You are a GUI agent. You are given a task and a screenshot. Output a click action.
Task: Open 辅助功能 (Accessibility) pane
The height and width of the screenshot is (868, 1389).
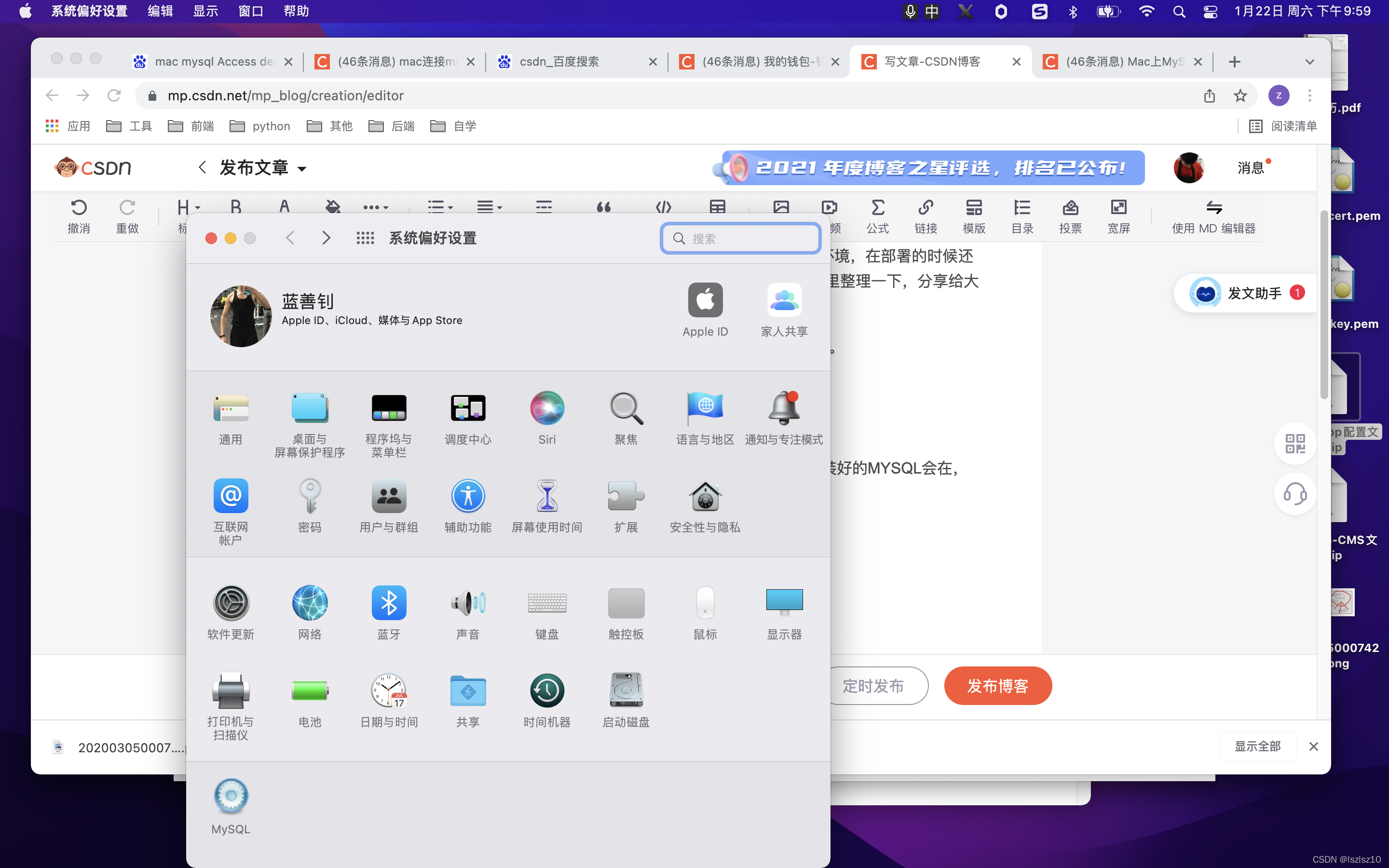(468, 506)
